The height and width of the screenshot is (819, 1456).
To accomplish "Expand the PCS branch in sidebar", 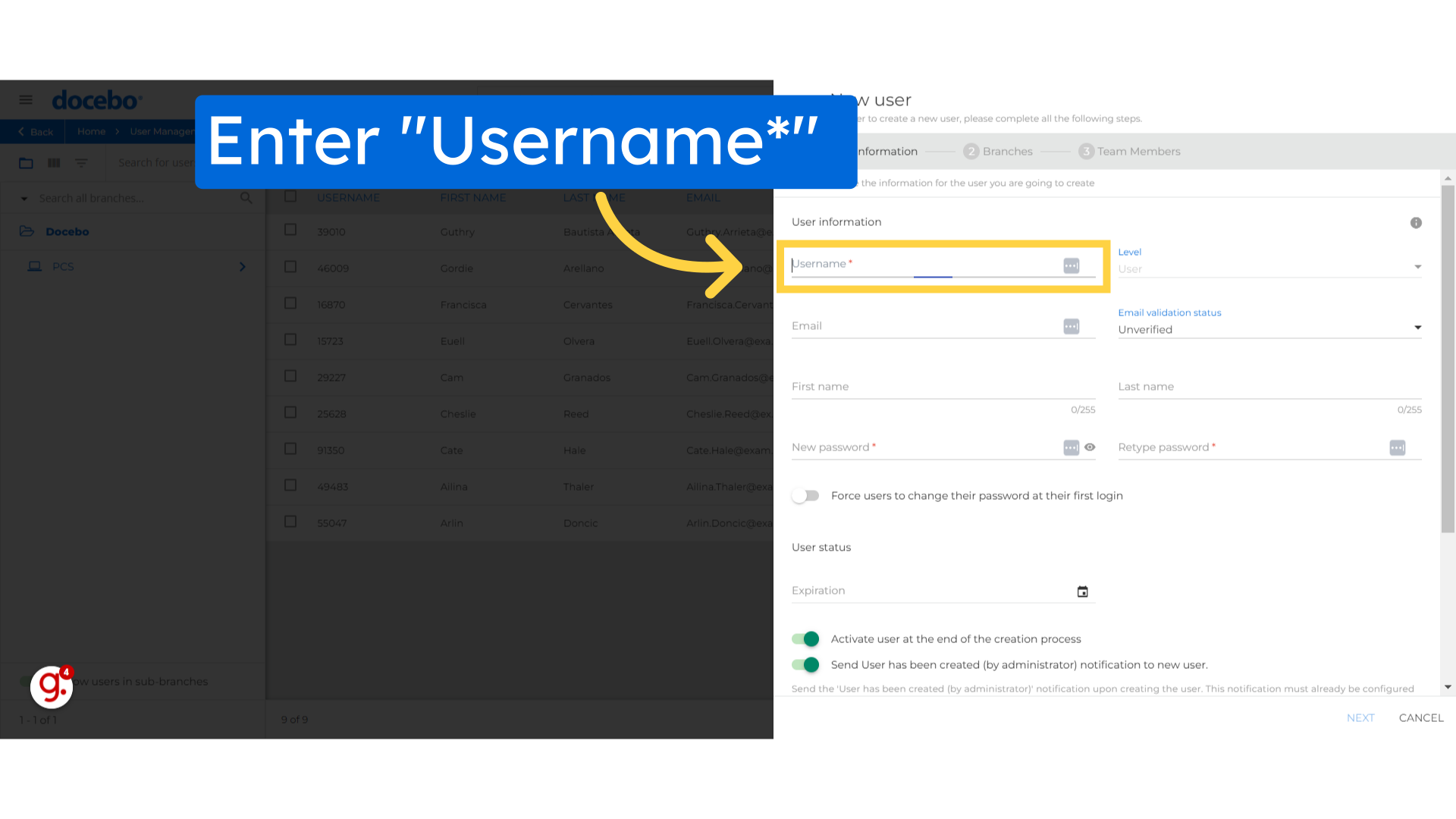I will click(243, 266).
